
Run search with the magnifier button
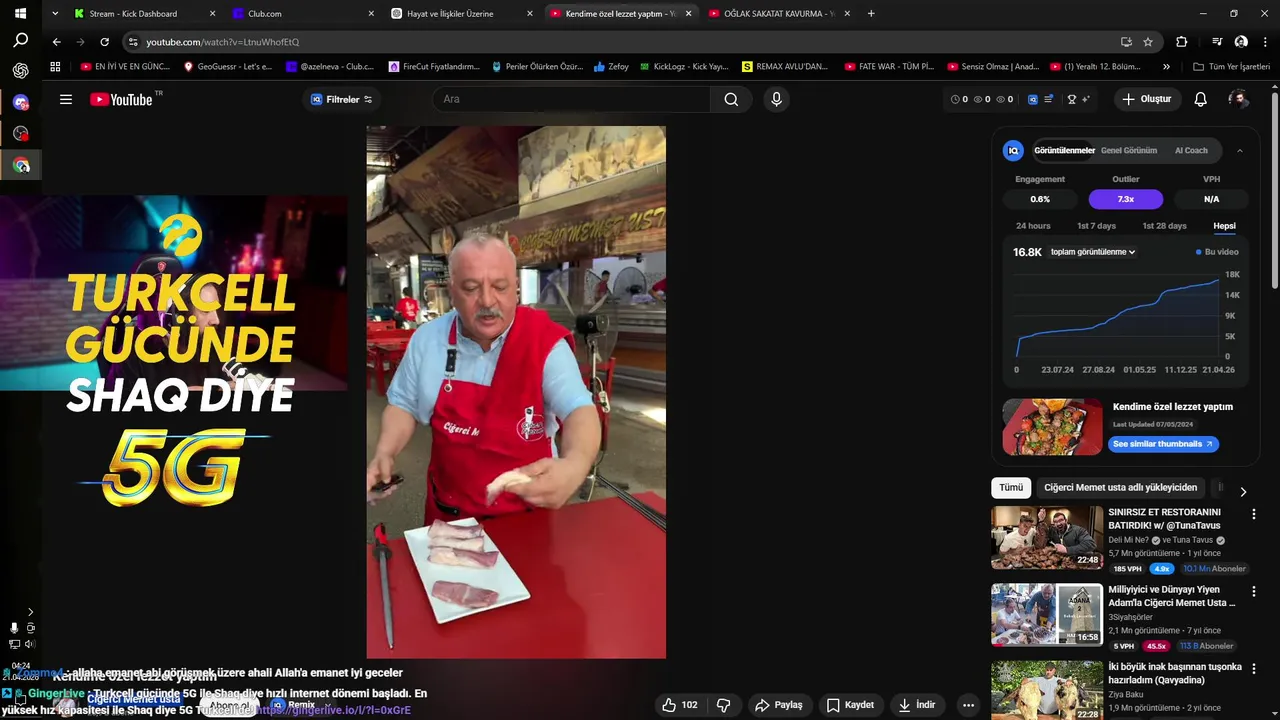coord(731,99)
